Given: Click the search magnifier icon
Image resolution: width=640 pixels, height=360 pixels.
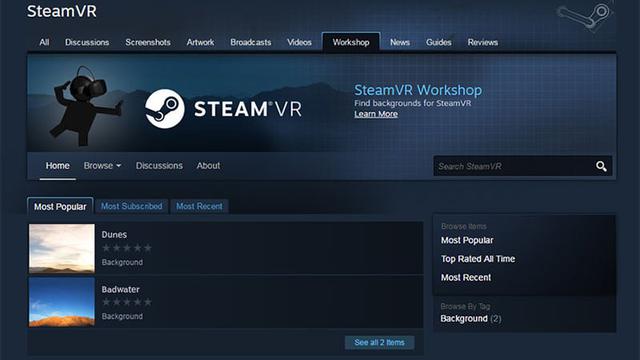Looking at the screenshot, I should coord(601,166).
